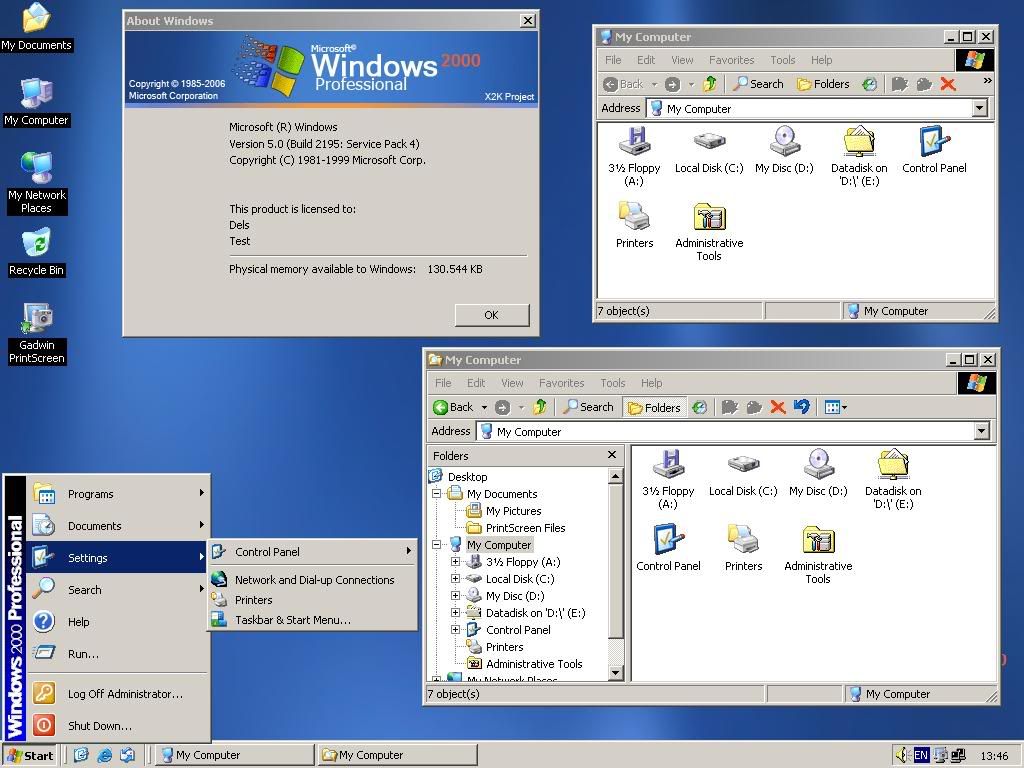Close the Folders pane with its X
This screenshot has width=1024, height=768.
(x=612, y=455)
